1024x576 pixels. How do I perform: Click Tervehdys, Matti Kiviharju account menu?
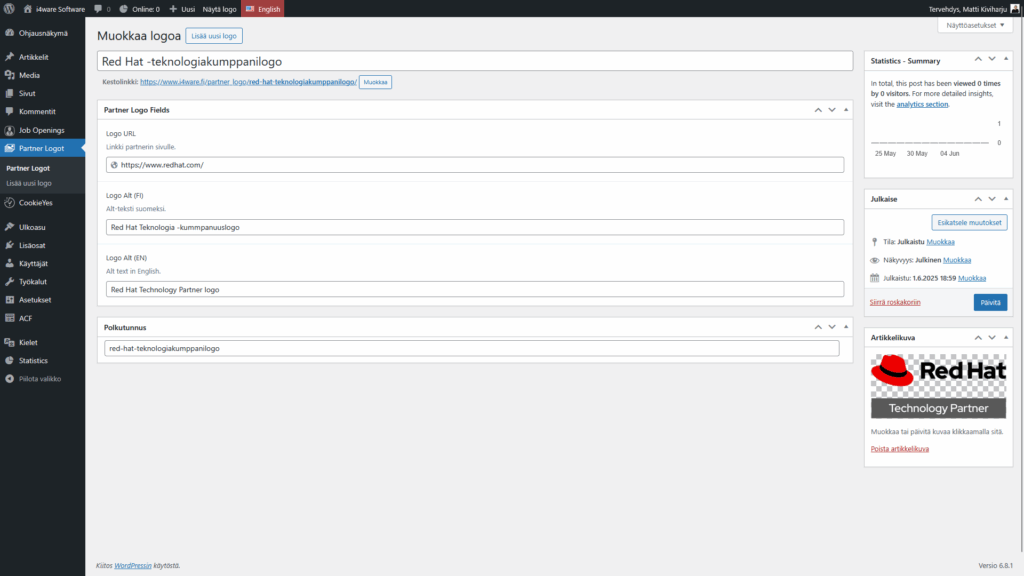[x=973, y=9]
